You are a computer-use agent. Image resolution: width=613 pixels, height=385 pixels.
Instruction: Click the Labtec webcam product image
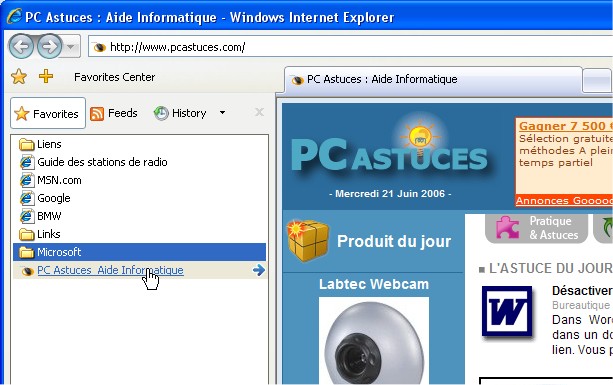click(x=374, y=341)
